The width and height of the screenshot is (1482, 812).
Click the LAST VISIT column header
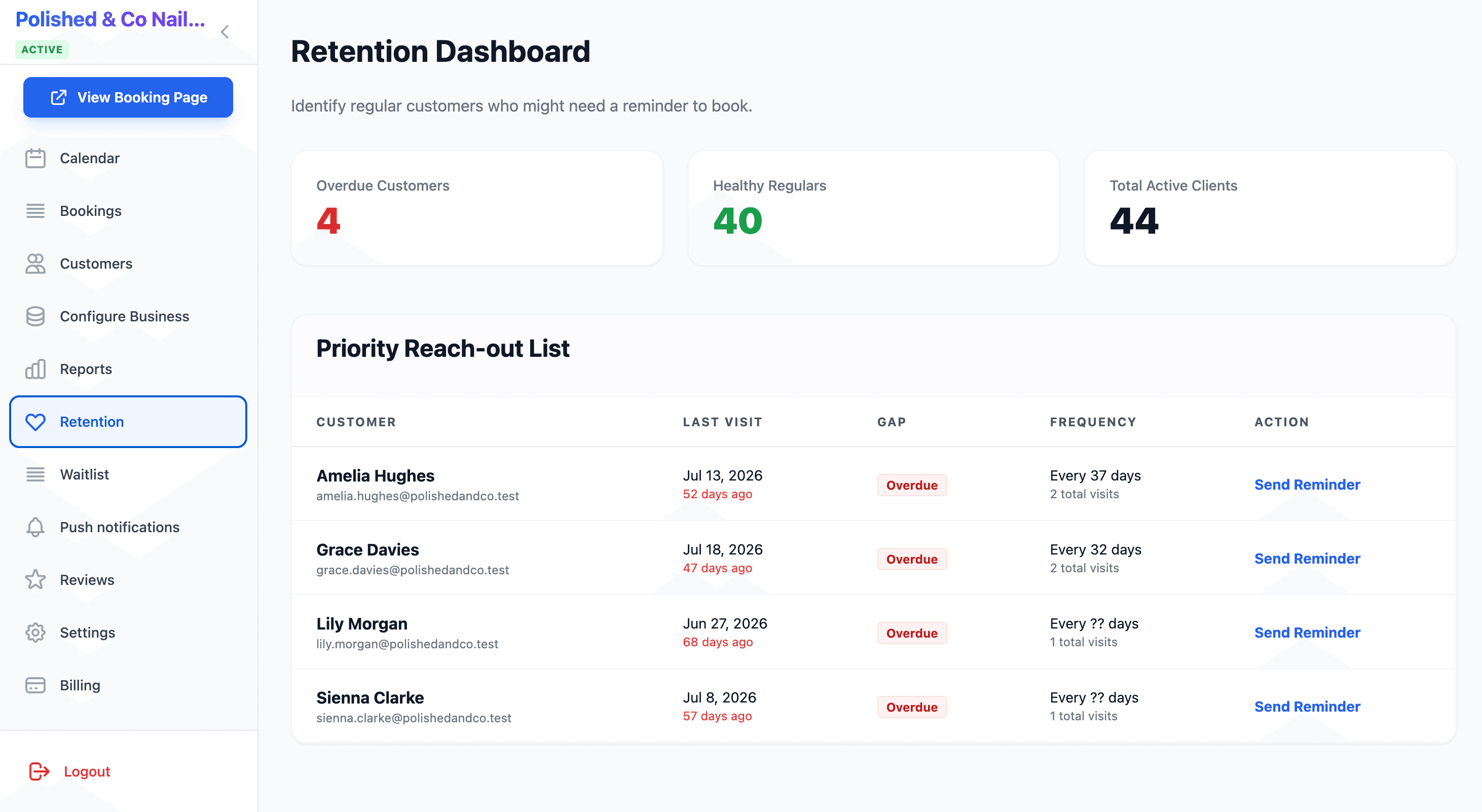[x=723, y=422]
